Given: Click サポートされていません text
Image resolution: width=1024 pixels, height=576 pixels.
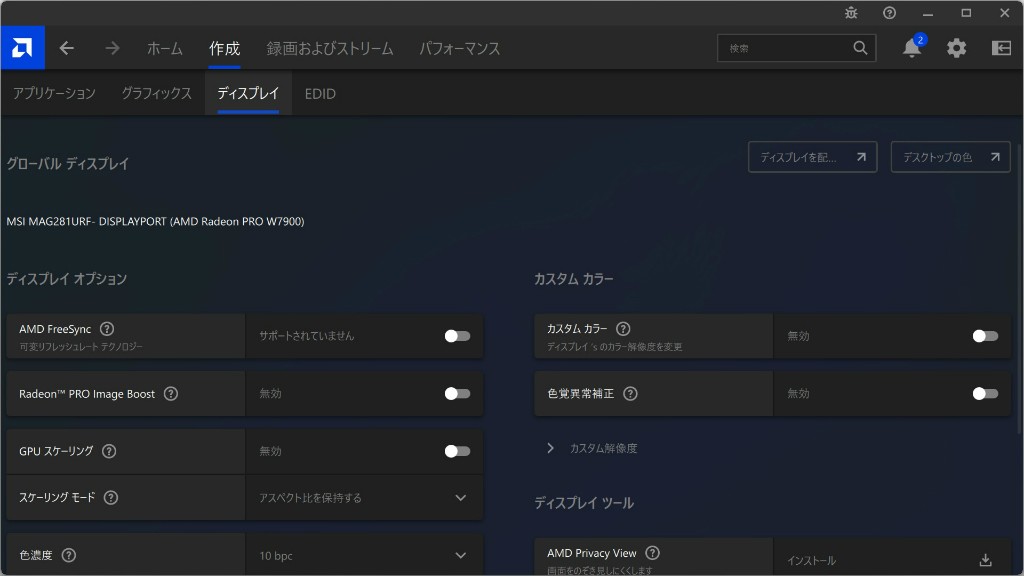Looking at the screenshot, I should point(306,336).
